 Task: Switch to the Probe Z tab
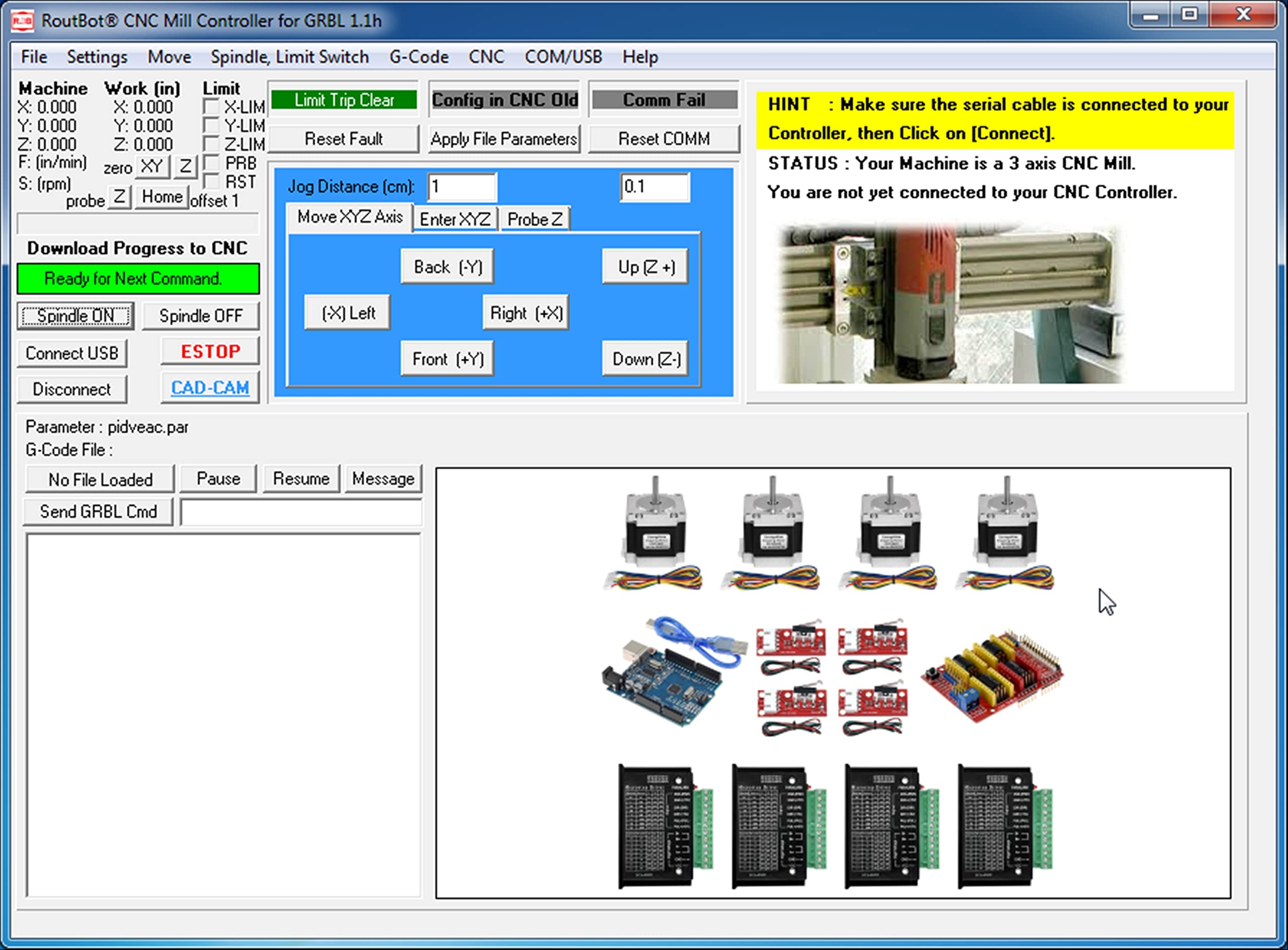click(x=535, y=219)
